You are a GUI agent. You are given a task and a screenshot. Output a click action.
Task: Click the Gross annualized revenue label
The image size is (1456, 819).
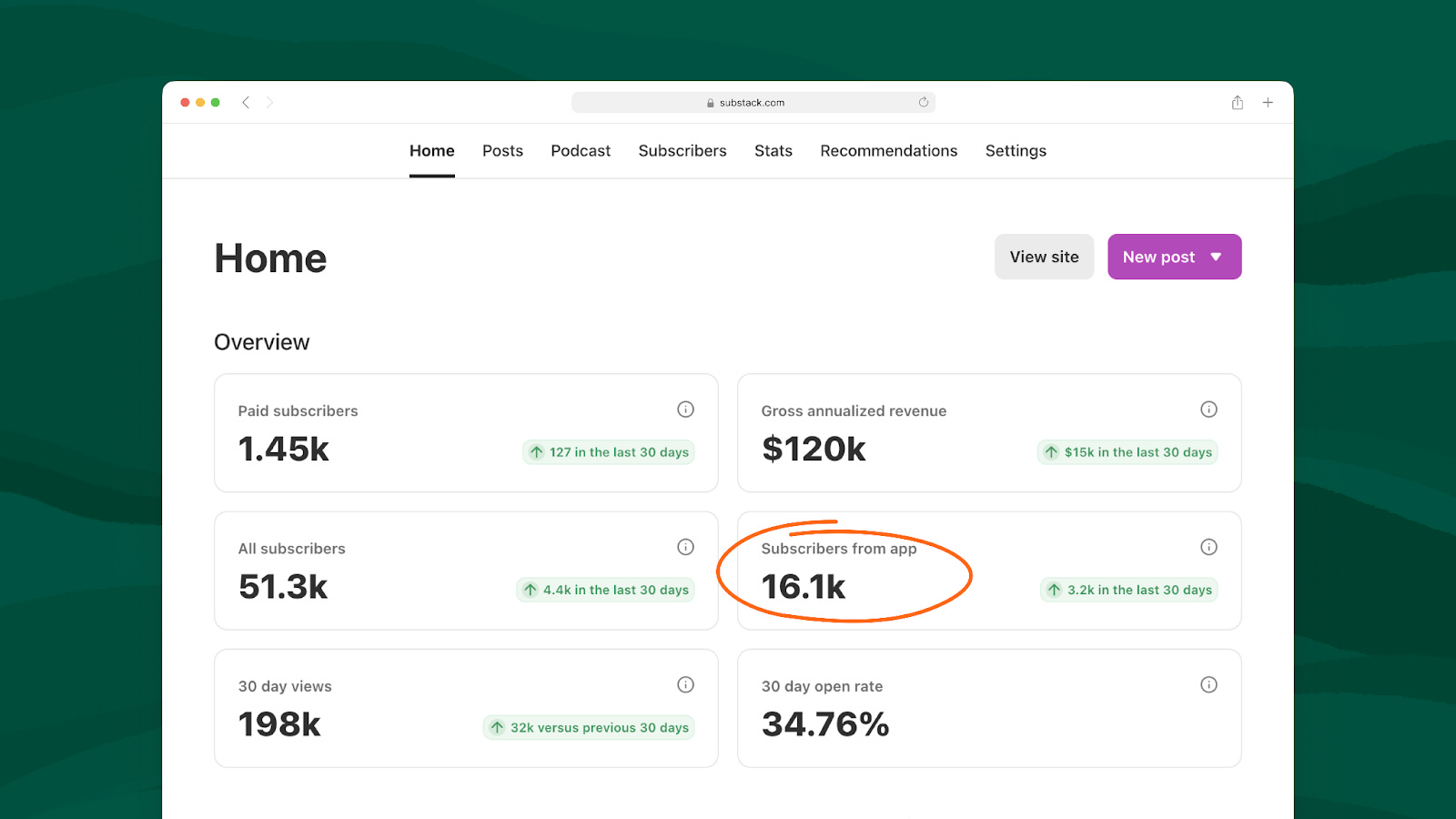click(854, 411)
